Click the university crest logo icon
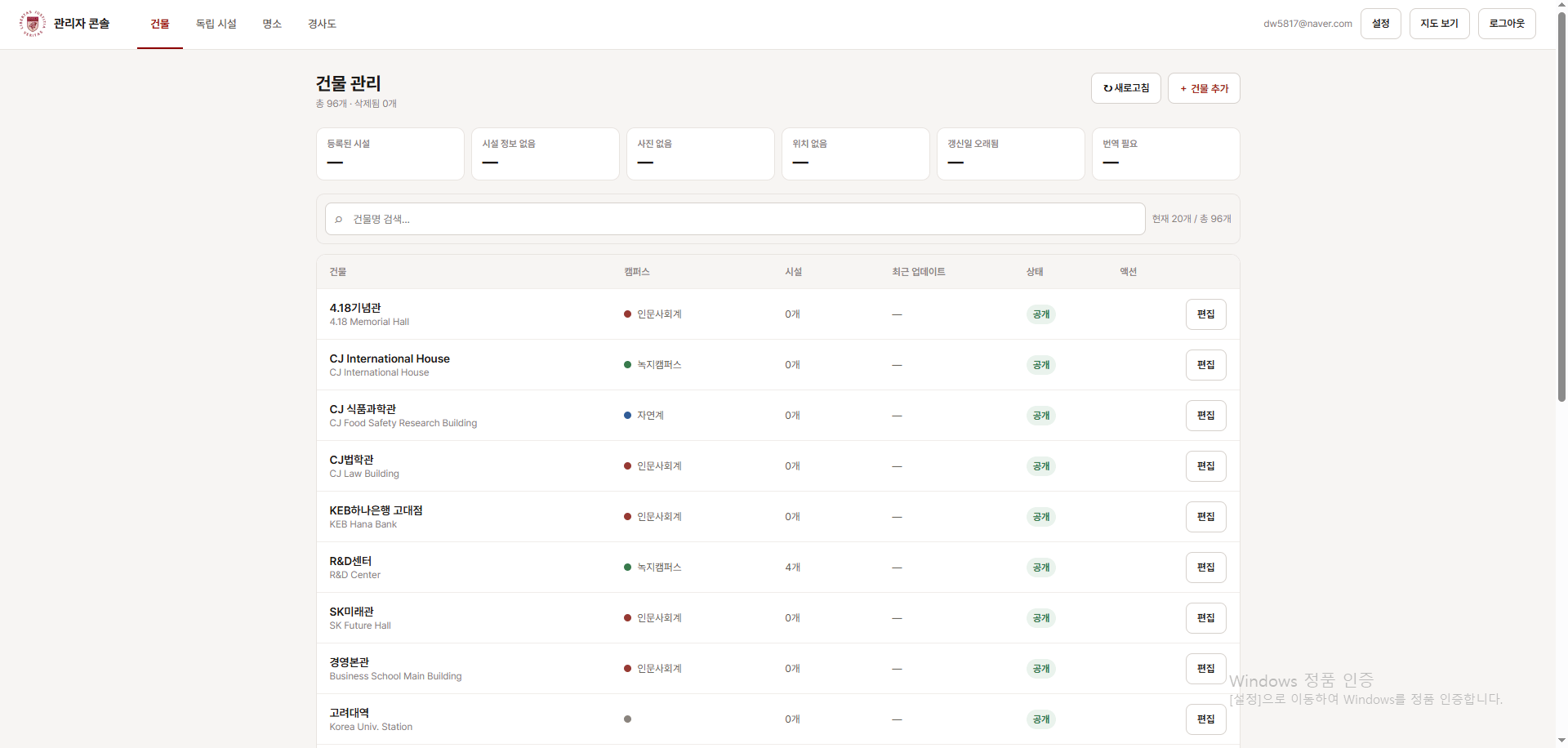Image resolution: width=1568 pixels, height=748 pixels. point(33,24)
